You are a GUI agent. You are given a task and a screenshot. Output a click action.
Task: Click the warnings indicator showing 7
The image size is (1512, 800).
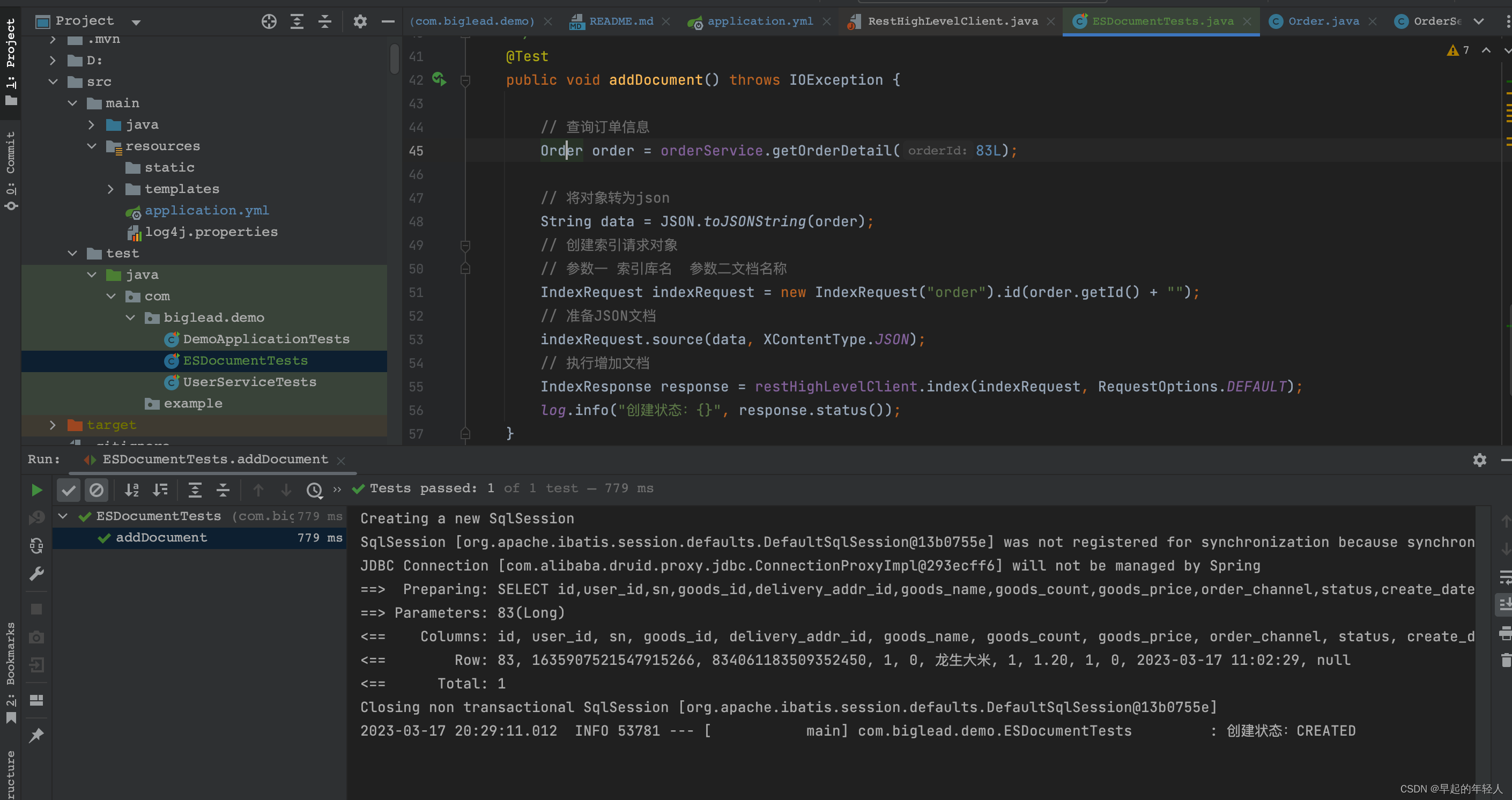click(1458, 50)
